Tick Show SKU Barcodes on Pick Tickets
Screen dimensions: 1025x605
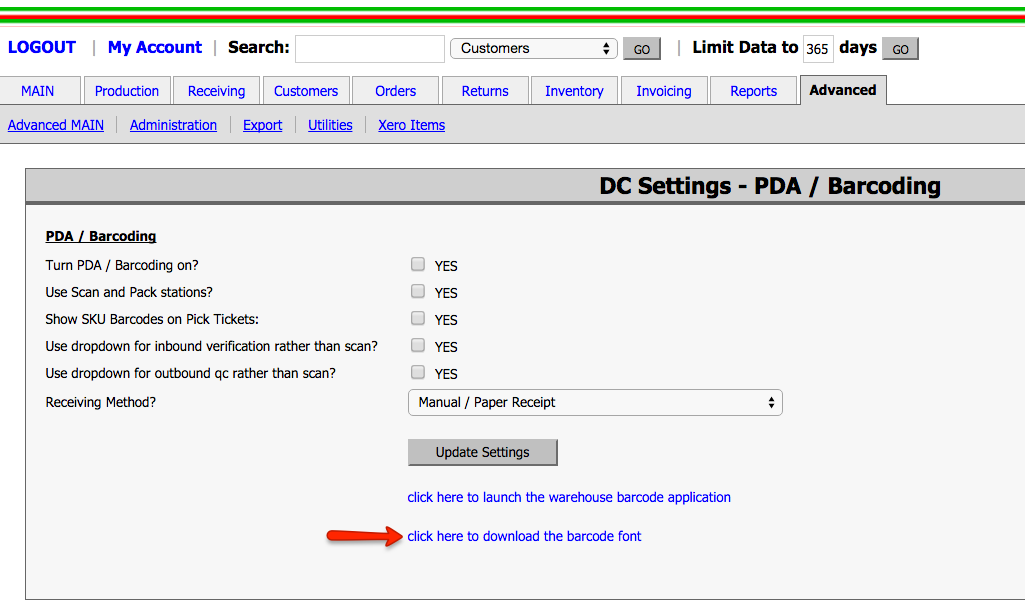click(418, 318)
